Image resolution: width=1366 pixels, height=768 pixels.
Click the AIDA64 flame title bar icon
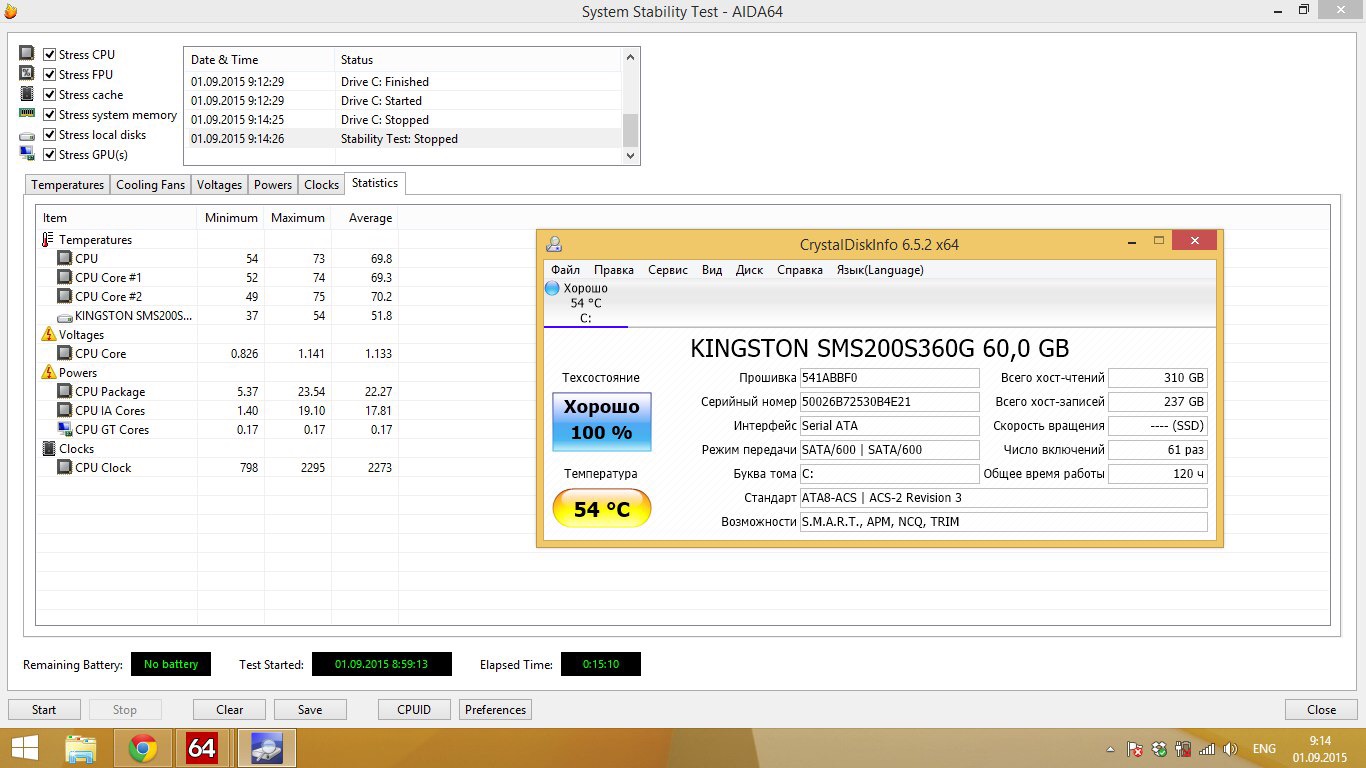point(11,11)
